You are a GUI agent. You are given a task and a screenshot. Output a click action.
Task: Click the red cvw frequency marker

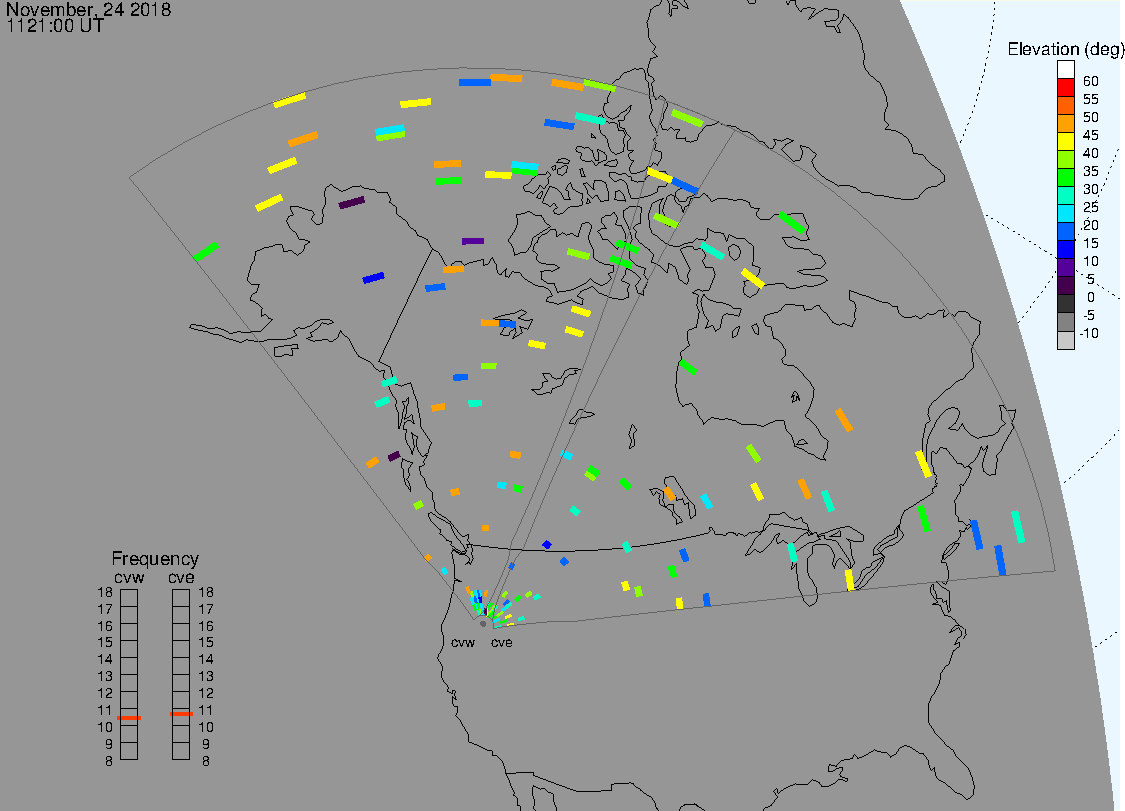tap(129, 718)
